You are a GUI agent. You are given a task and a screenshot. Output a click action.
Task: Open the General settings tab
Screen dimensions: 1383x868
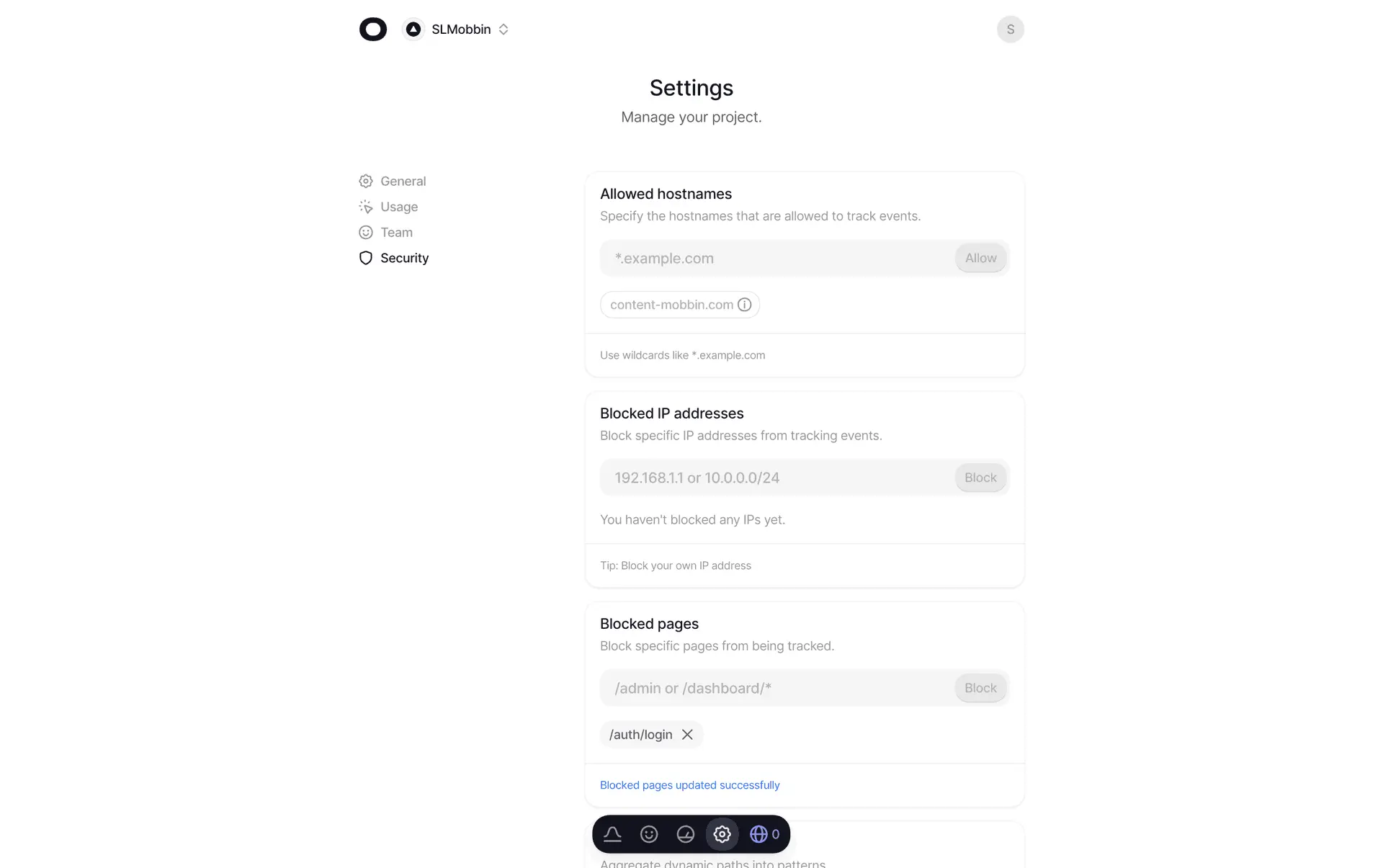tap(393, 181)
